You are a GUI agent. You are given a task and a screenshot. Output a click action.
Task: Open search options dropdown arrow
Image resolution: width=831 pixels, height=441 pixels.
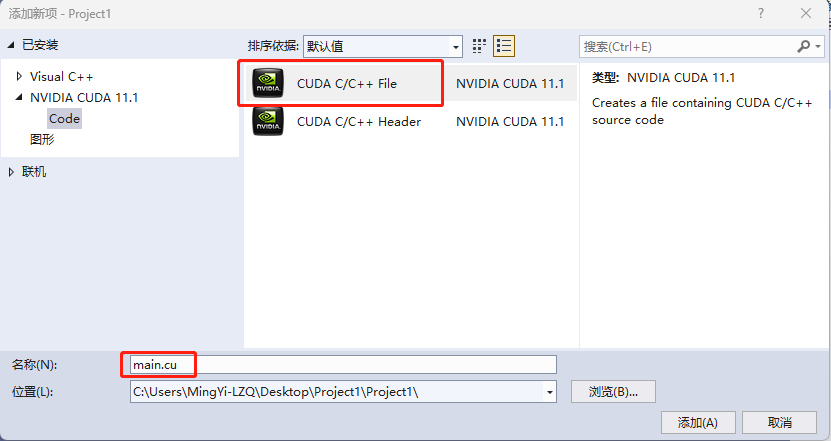[818, 47]
